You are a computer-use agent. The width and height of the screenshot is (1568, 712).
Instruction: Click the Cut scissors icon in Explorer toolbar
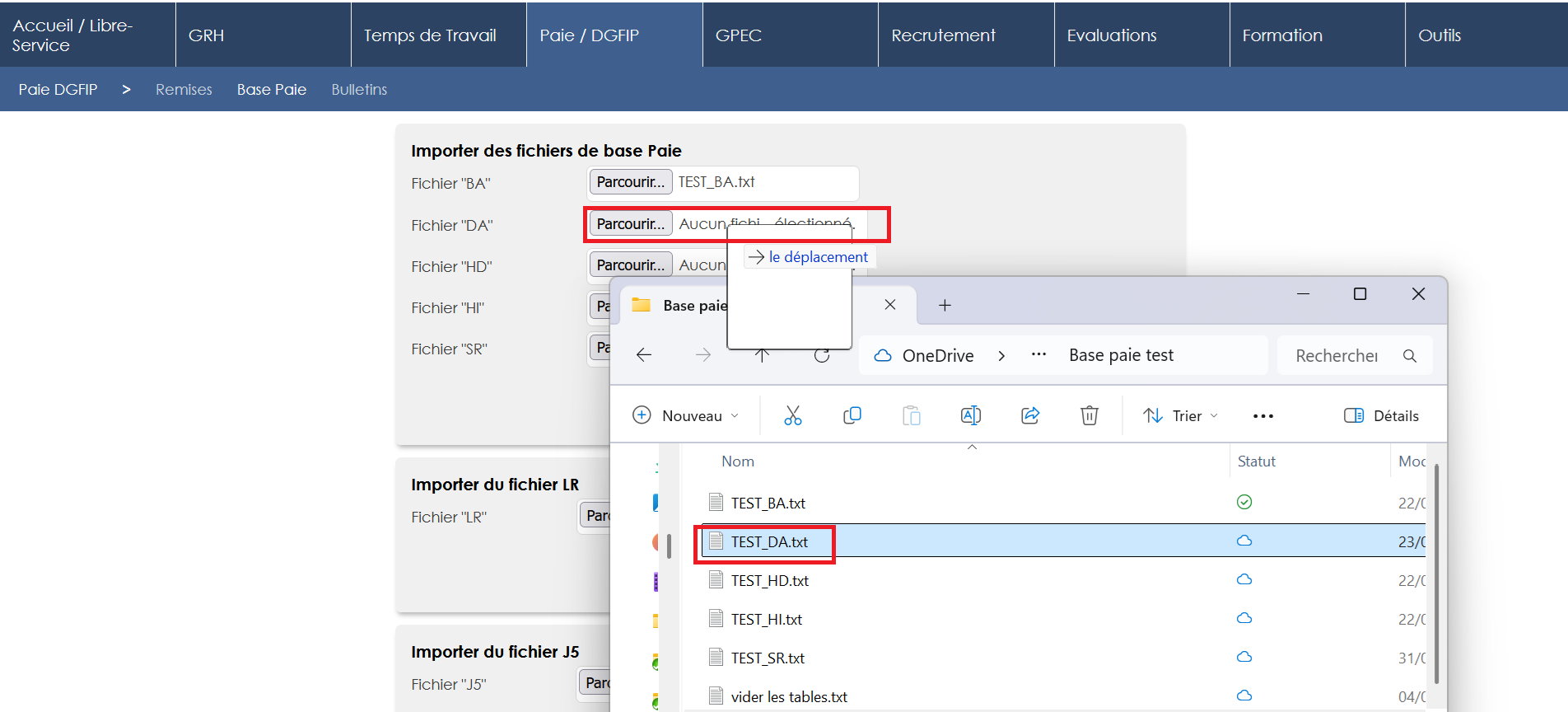click(x=792, y=415)
